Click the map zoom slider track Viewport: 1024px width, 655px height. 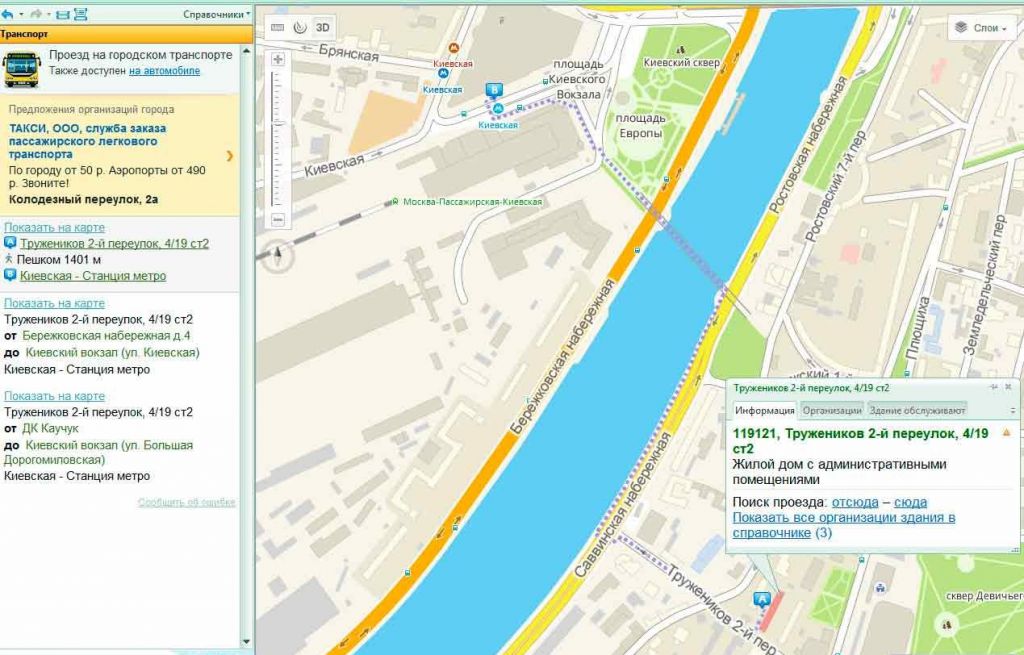278,139
